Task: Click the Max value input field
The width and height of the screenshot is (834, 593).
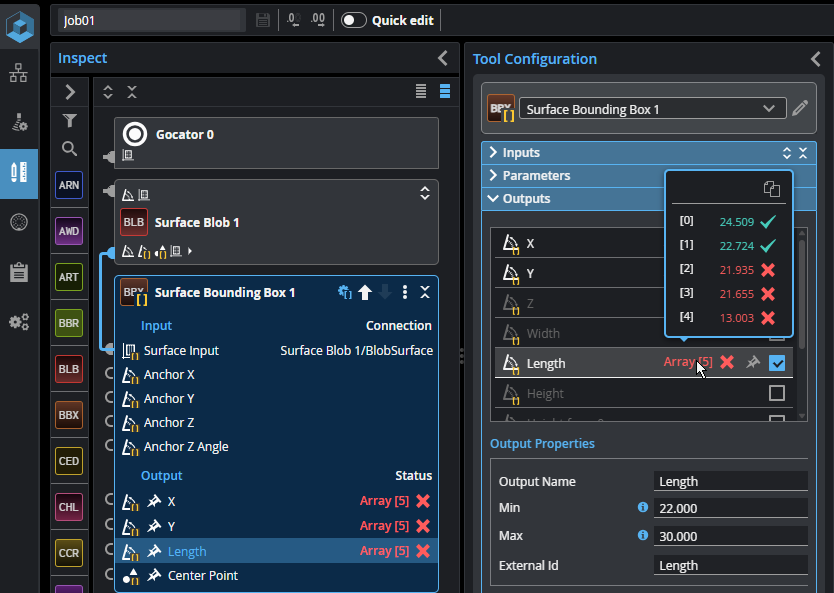Action: coord(729,536)
